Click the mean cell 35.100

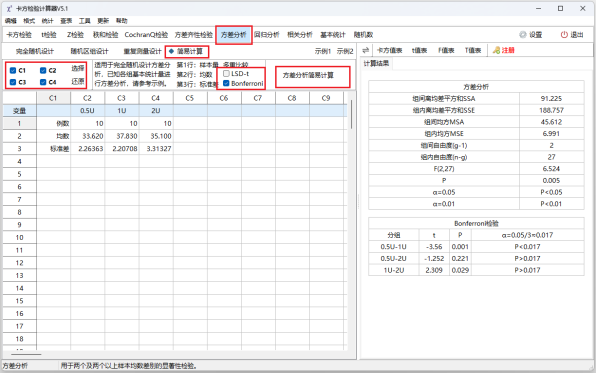click(x=155, y=136)
